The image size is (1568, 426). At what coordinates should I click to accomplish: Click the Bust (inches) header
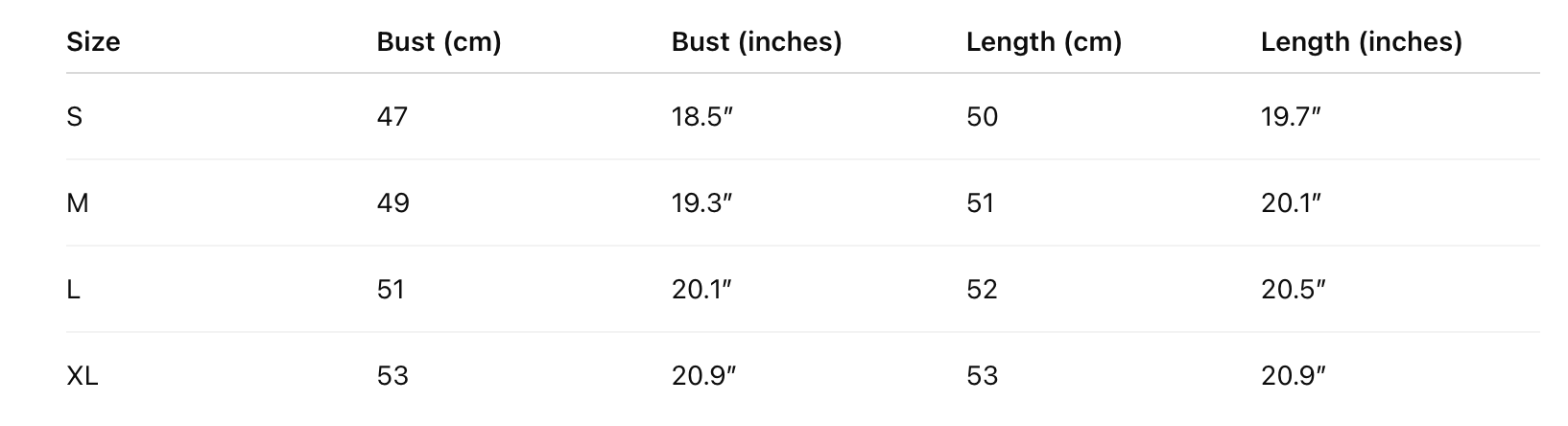(756, 42)
